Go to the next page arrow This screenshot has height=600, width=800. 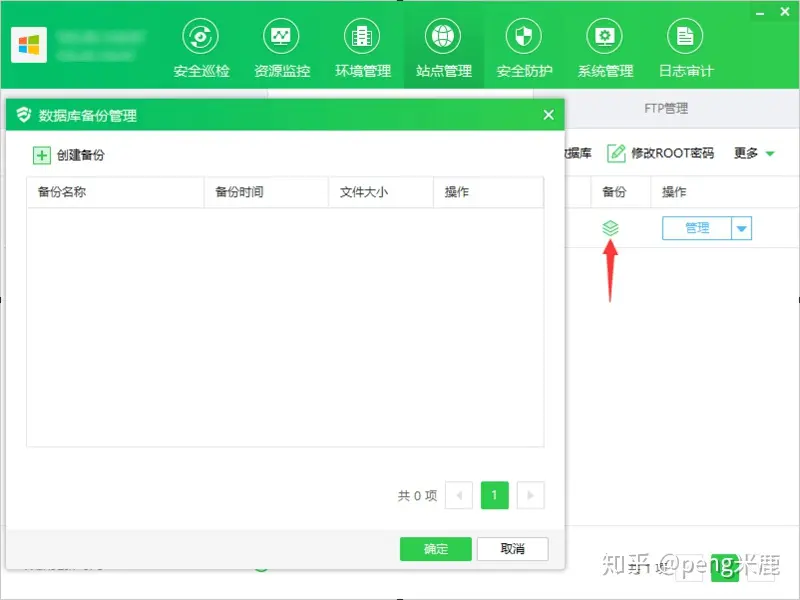tap(531, 495)
